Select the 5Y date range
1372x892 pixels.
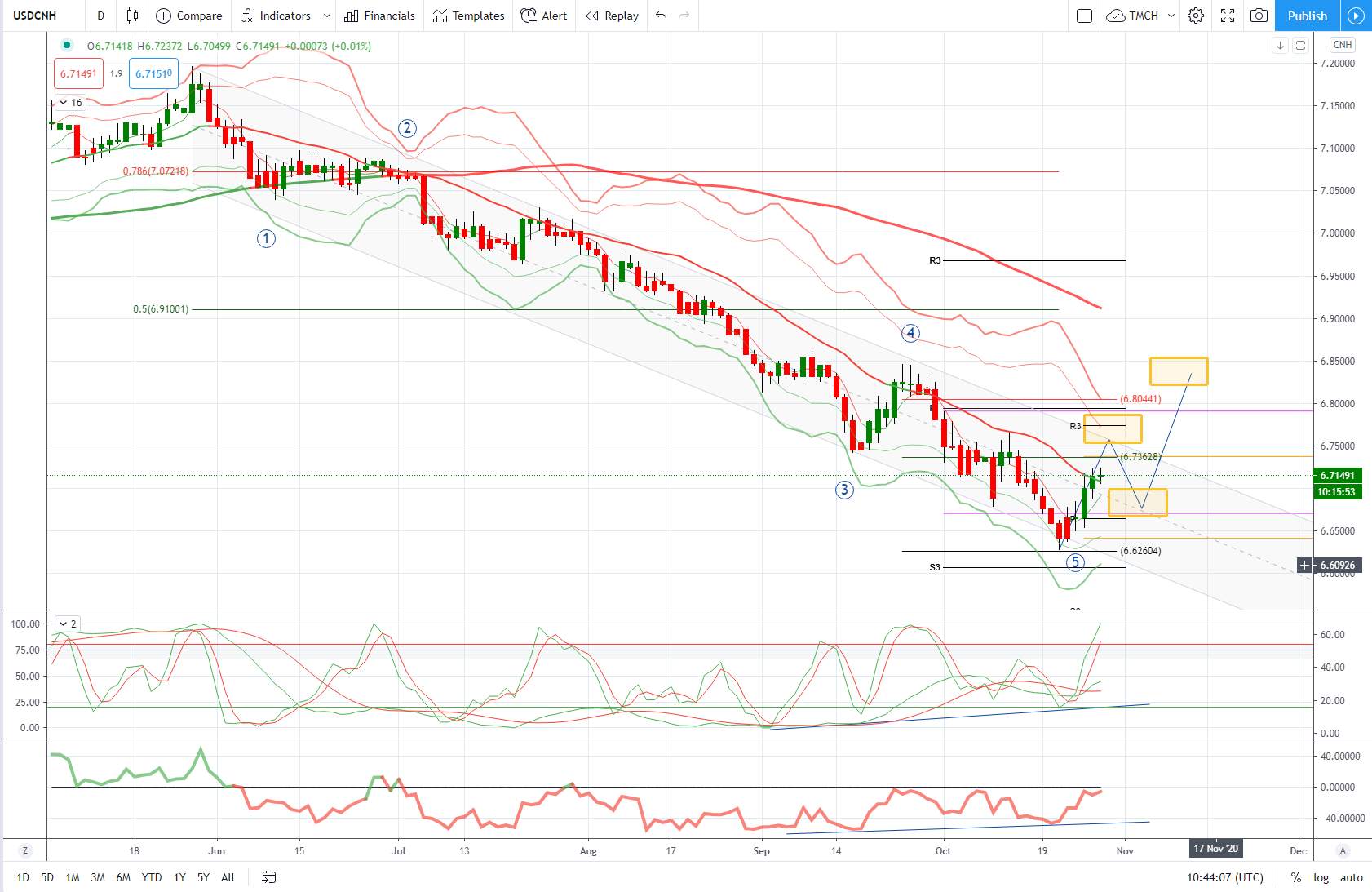click(203, 877)
